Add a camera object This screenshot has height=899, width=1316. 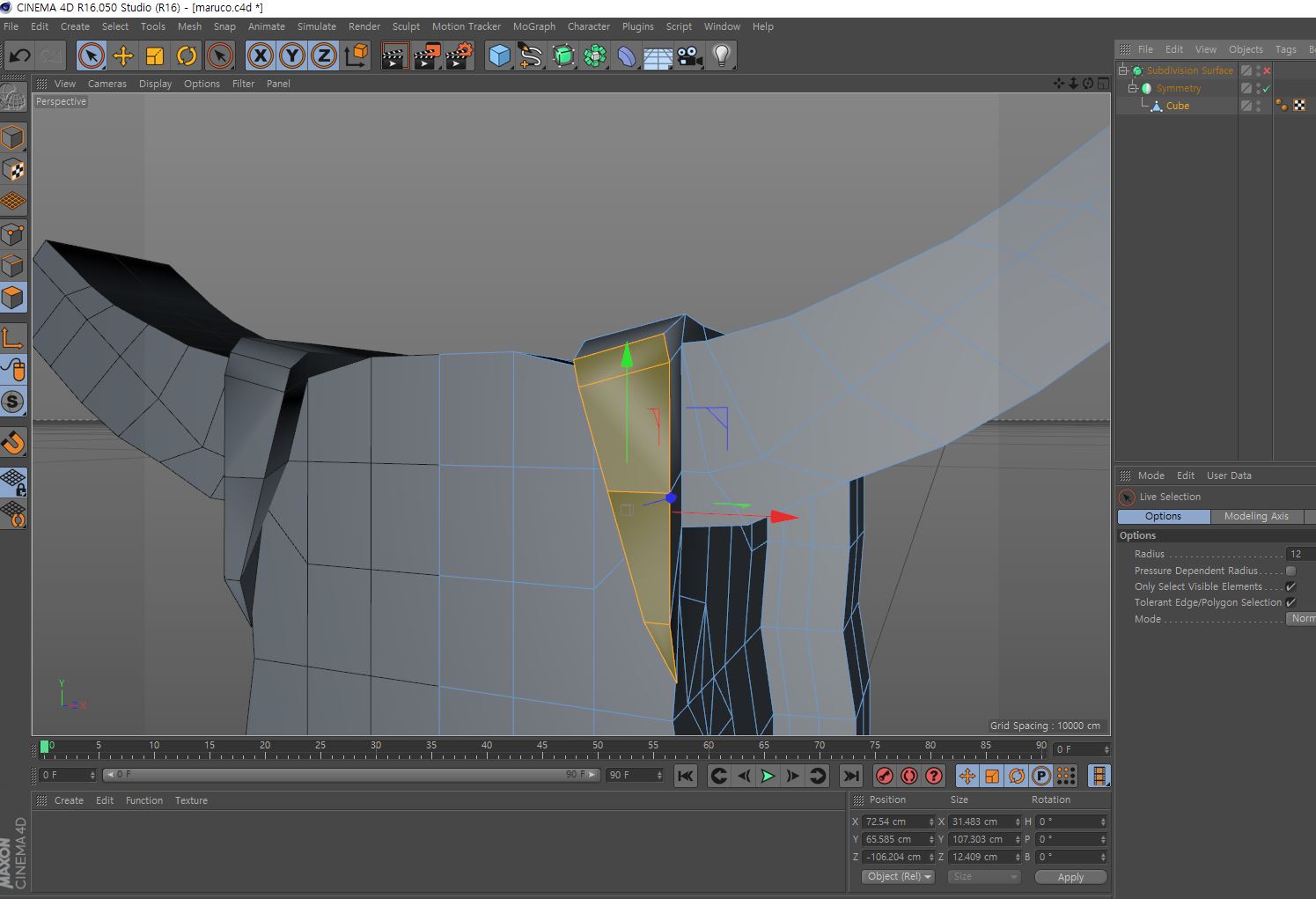690,56
